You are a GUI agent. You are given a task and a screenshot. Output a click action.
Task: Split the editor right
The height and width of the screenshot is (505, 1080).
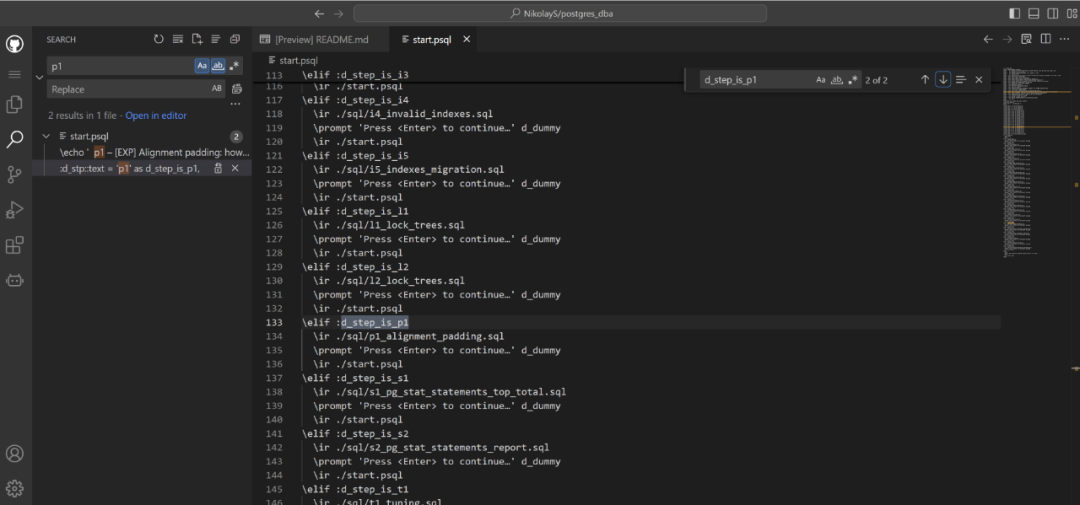coord(1046,39)
